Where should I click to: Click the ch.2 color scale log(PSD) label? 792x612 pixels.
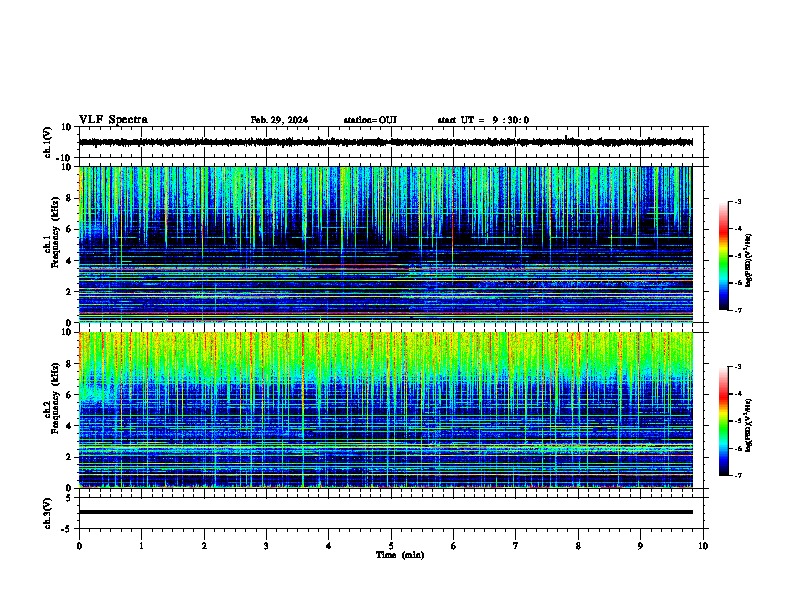(749, 425)
